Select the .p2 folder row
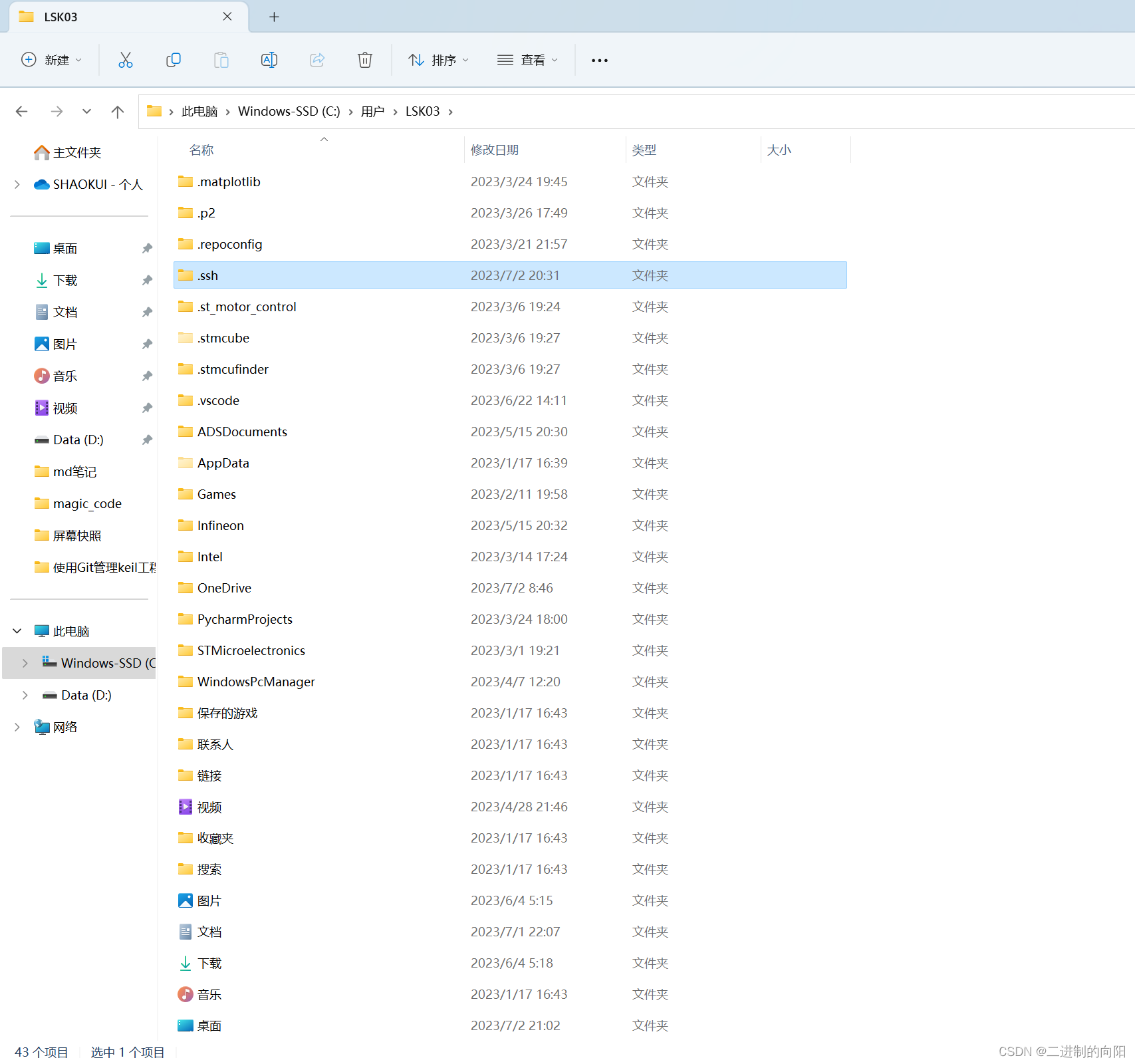 tap(510, 213)
